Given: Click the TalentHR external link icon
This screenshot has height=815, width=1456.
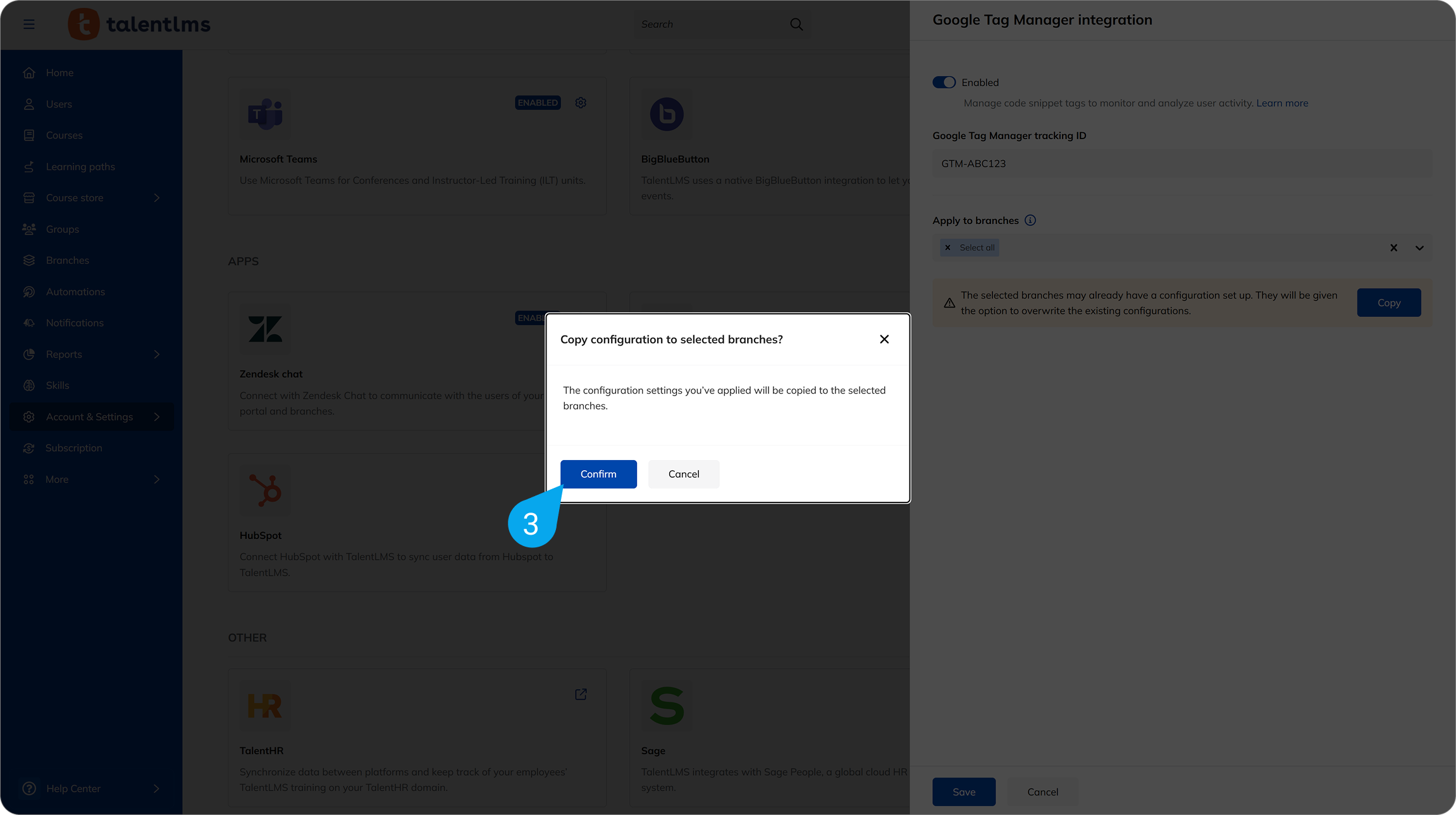Looking at the screenshot, I should pos(581,694).
